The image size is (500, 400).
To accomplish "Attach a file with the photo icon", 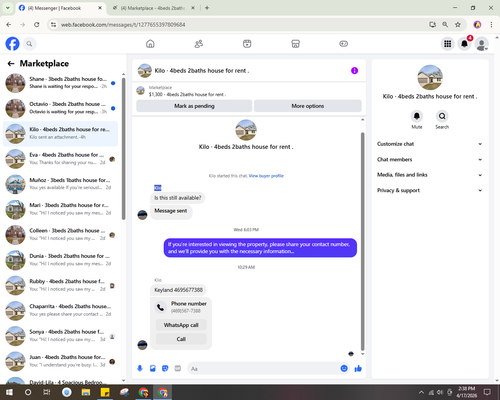I will [153, 368].
